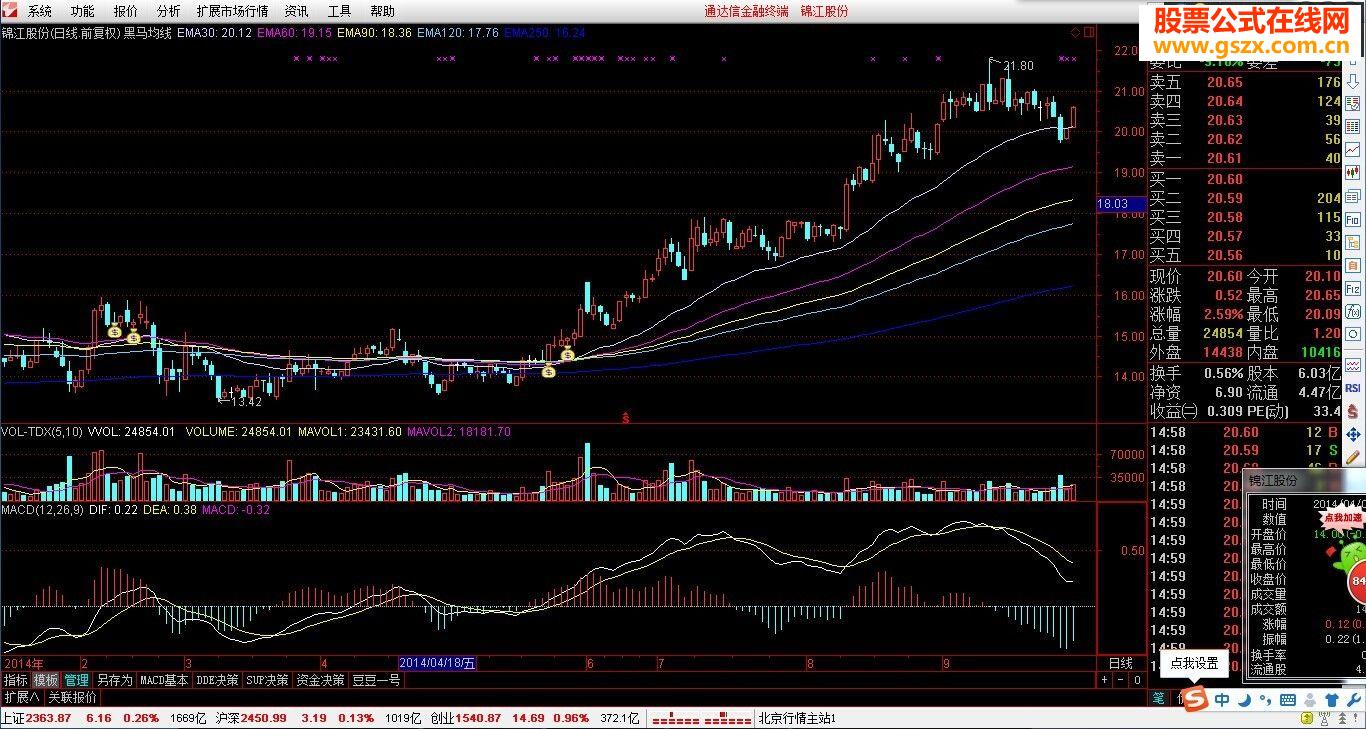
Task: Click the 管理 tab at bottom
Action: (x=77, y=680)
